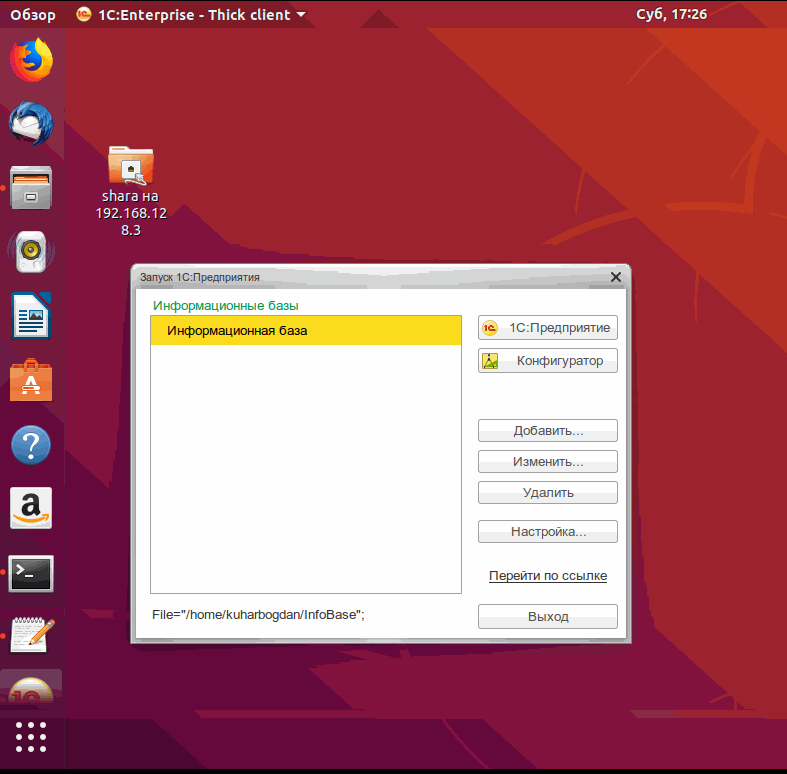Open the Amazon dock icon
The image size is (787, 774).
tap(31, 508)
